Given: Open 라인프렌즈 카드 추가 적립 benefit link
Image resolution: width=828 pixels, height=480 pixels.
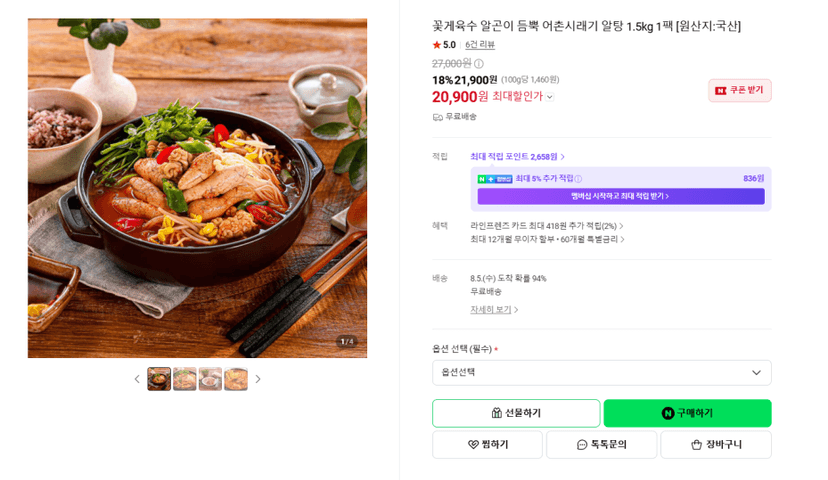Looking at the screenshot, I should click(547, 226).
